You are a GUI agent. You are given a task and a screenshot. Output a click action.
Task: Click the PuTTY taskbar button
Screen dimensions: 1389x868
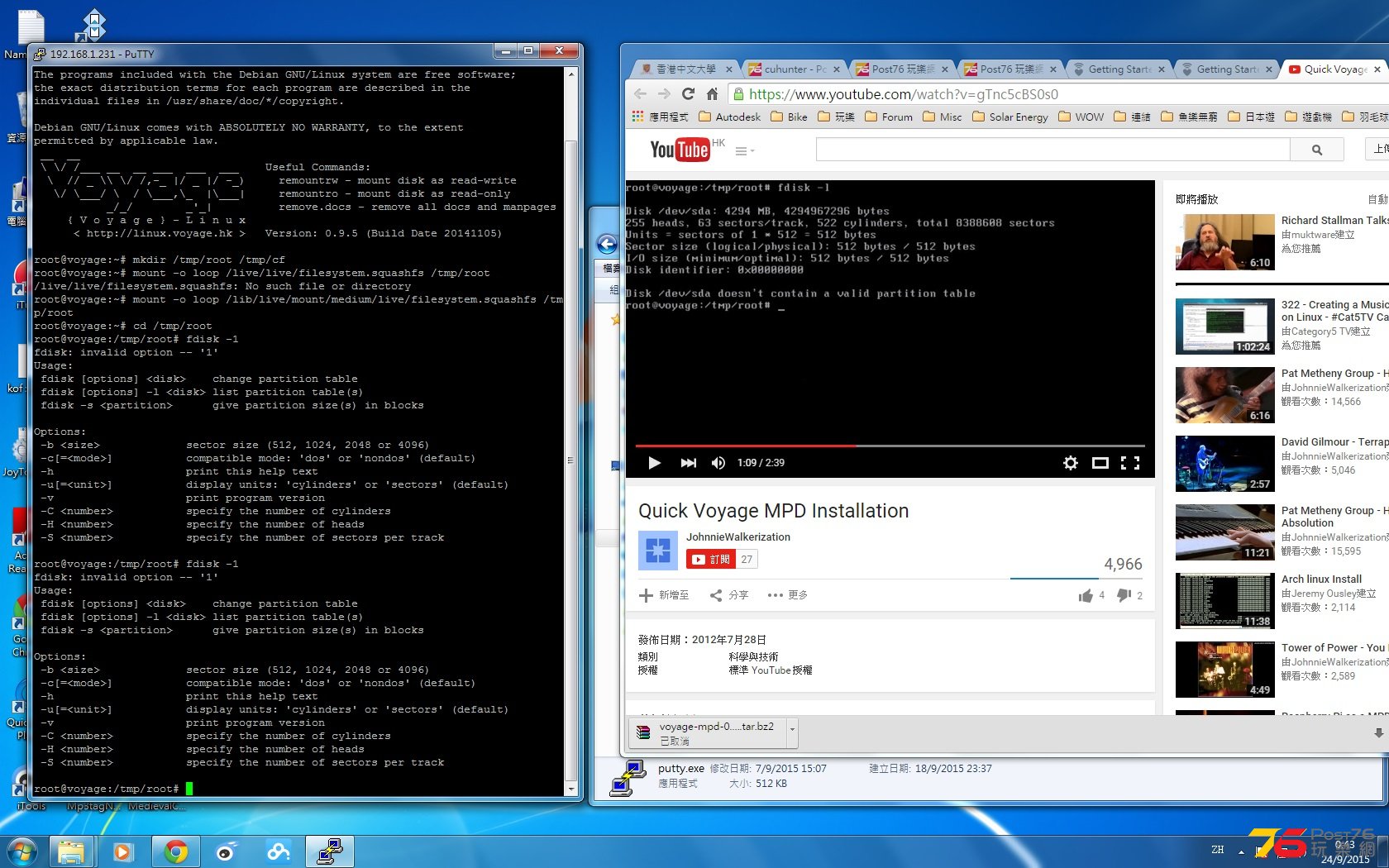329,851
